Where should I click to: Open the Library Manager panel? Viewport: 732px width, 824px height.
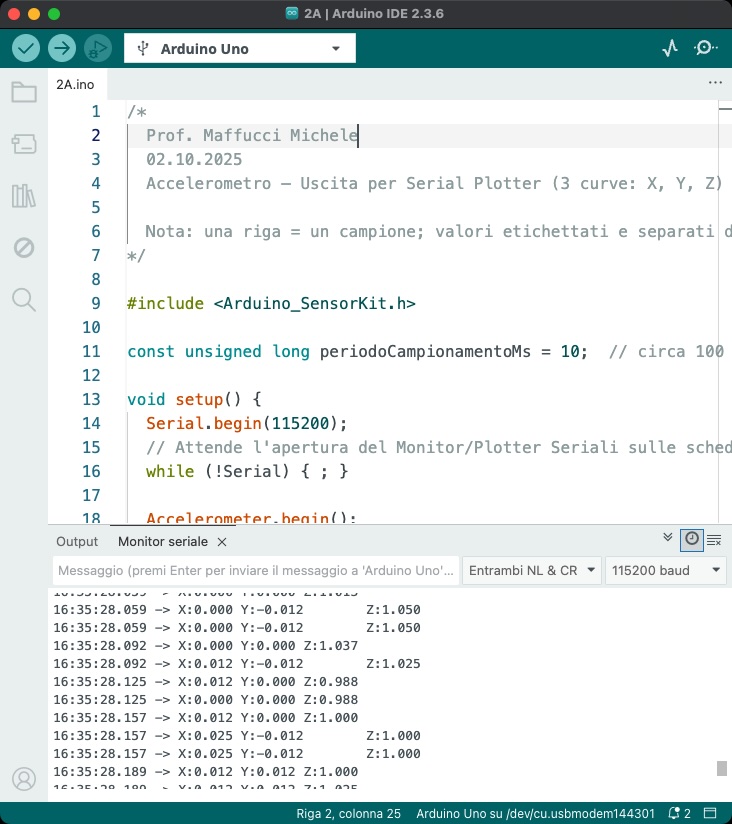tap(24, 196)
